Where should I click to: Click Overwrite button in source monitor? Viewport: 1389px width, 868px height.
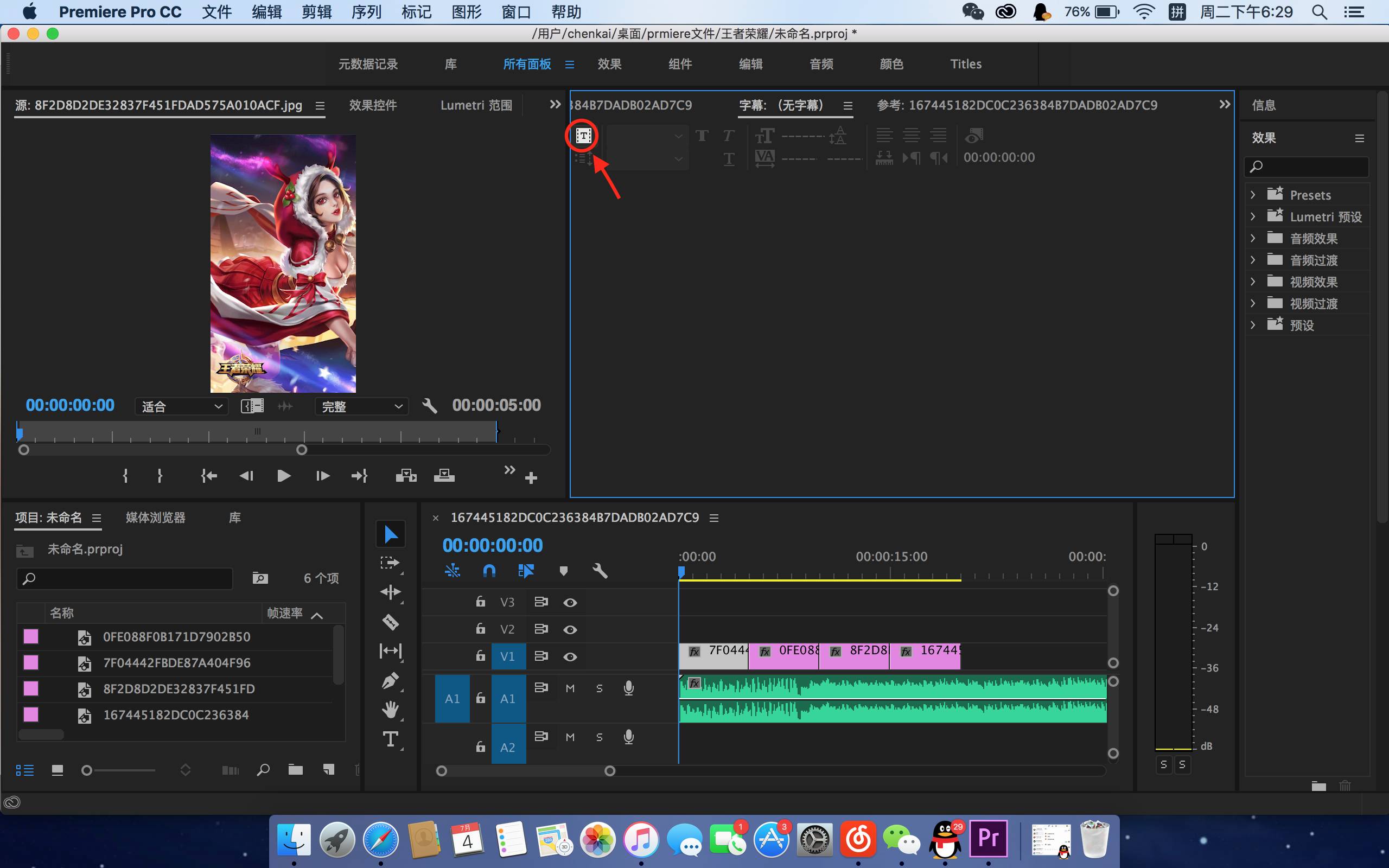444,476
